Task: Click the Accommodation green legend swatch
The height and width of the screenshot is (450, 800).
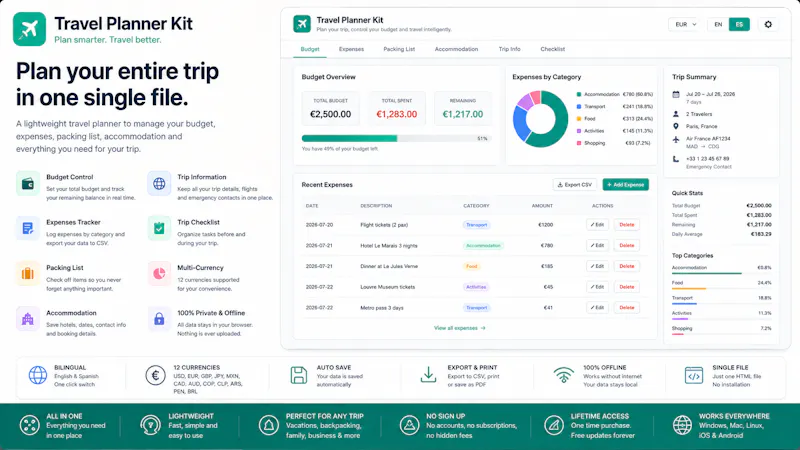Action: [579, 94]
